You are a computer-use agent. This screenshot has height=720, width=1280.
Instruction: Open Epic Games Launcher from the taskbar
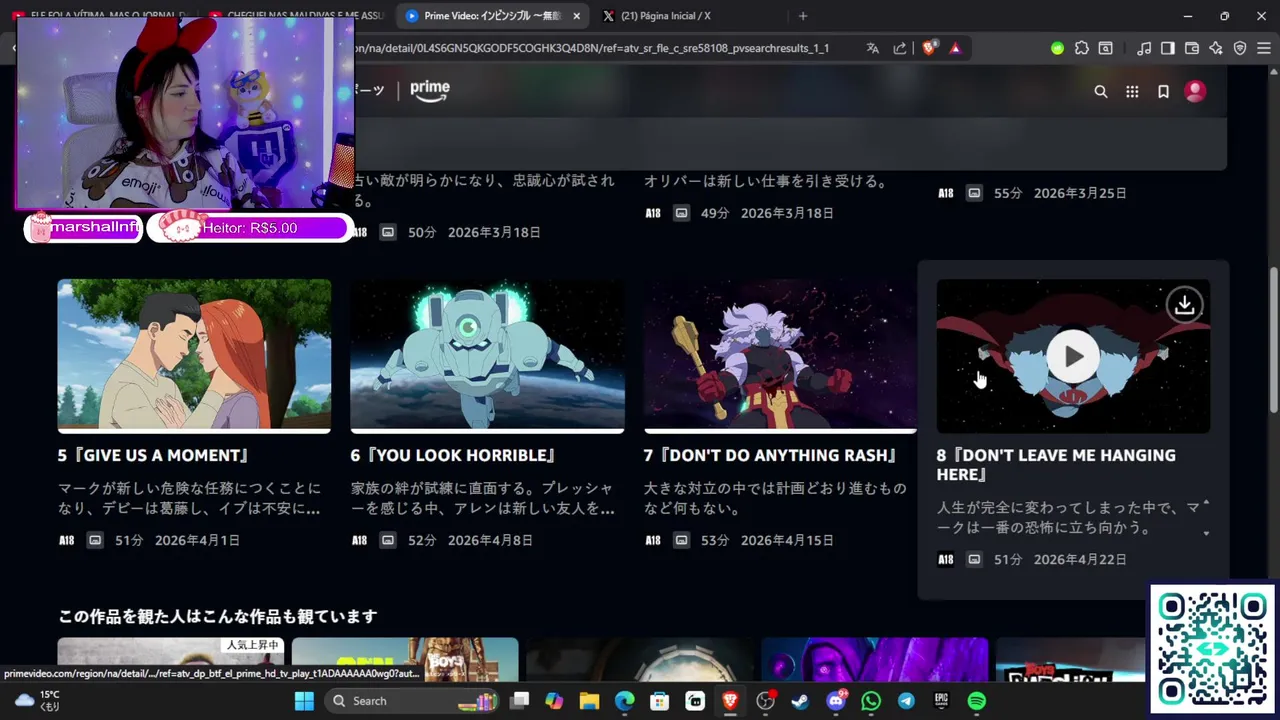pos(941,701)
